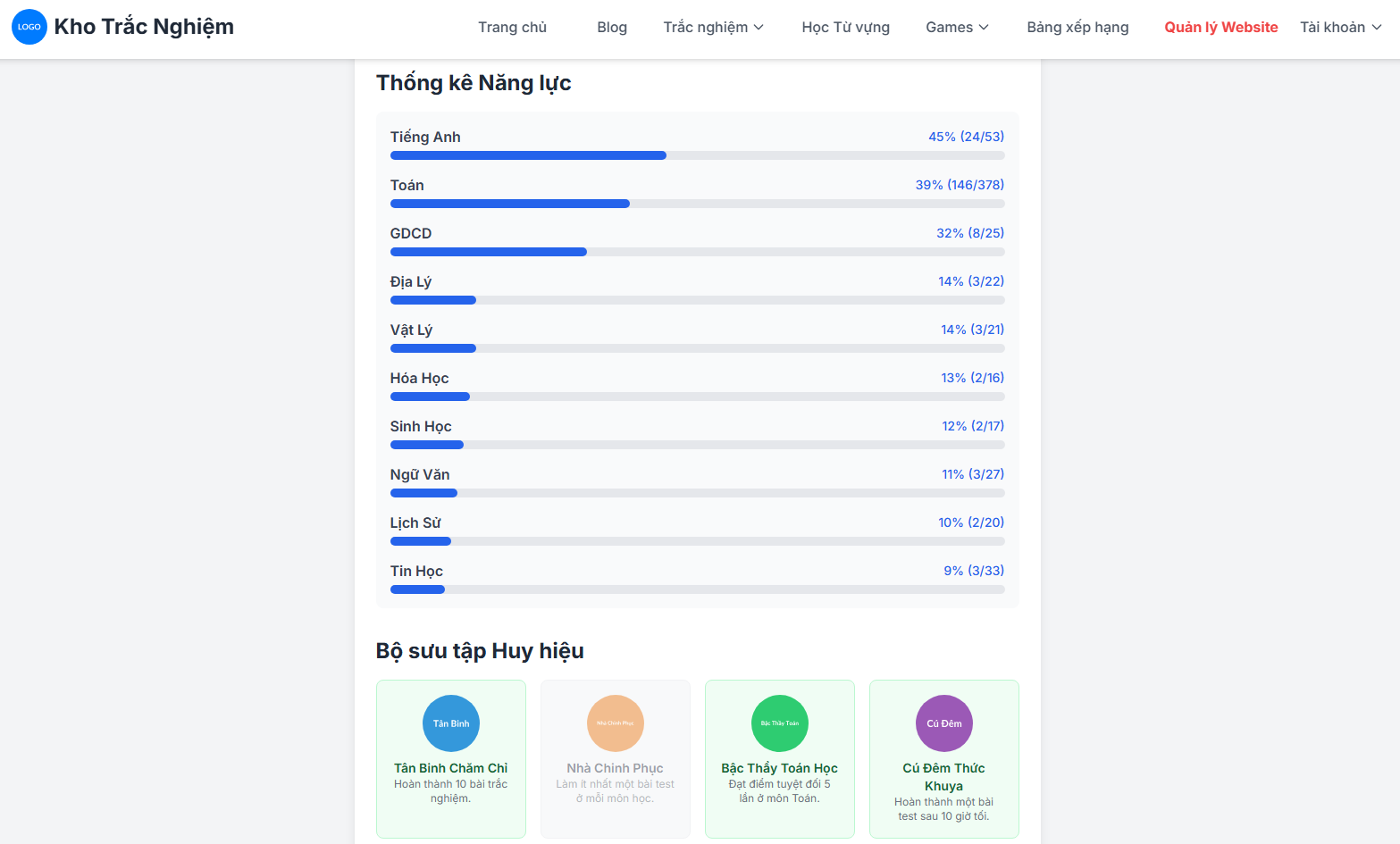Click the Tin Học progress bar
The height and width of the screenshot is (844, 1400).
(x=697, y=589)
